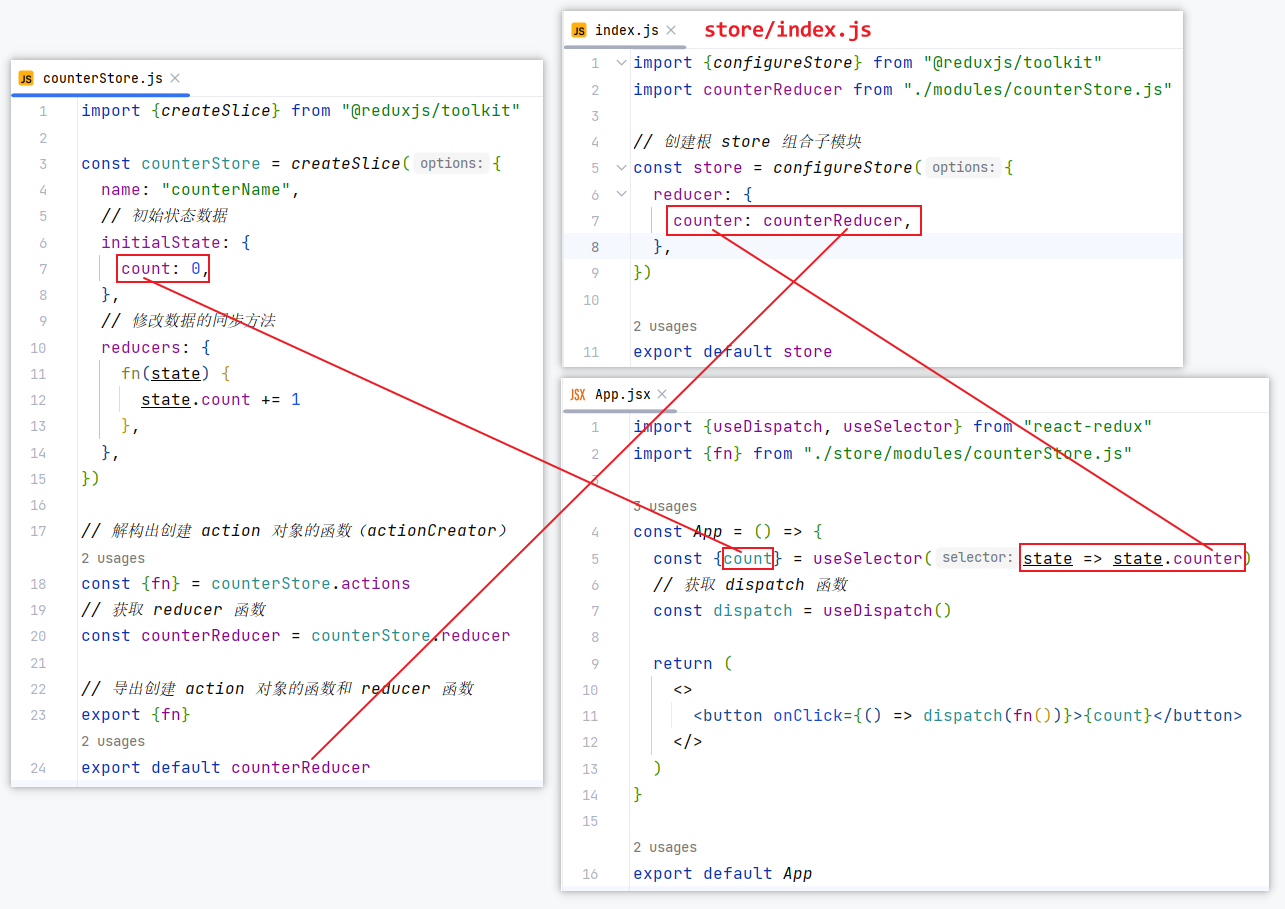1285x909 pixels.
Task: Click the 'reducers' key in counterStore.js
Action: click(141, 347)
